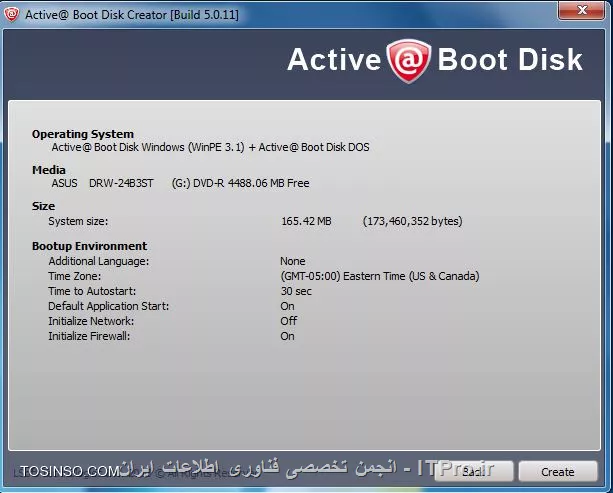The image size is (613, 493).
Task: Click the Initialize Network label
Action: (x=91, y=321)
